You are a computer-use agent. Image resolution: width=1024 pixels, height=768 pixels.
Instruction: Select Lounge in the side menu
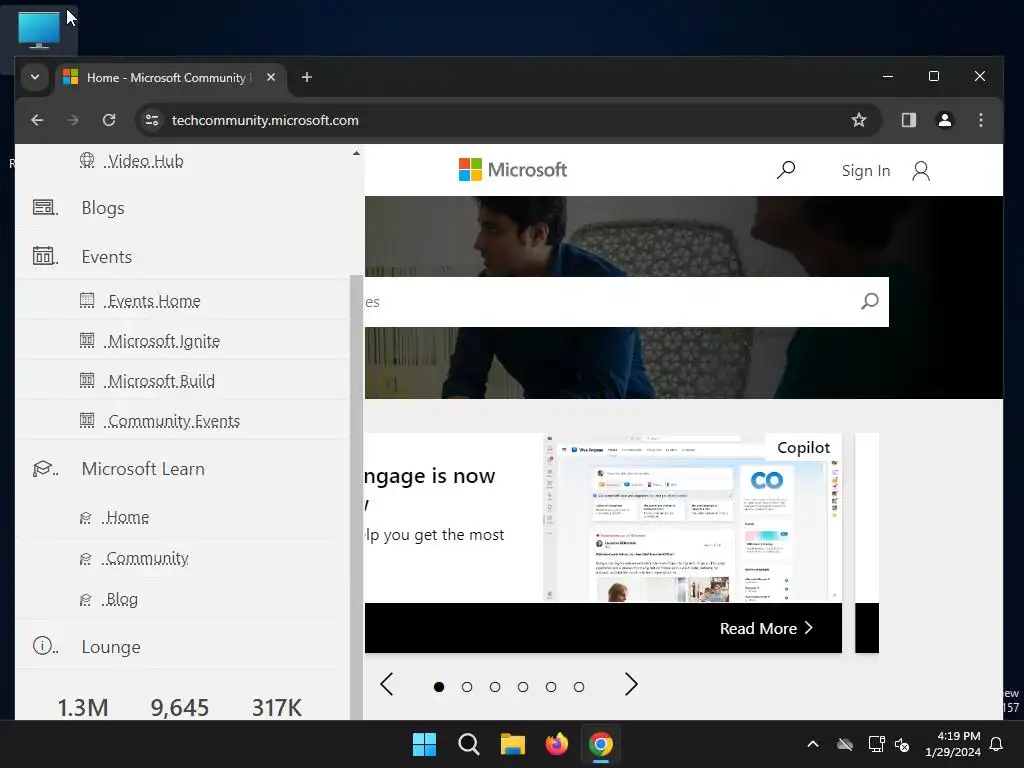pos(111,647)
